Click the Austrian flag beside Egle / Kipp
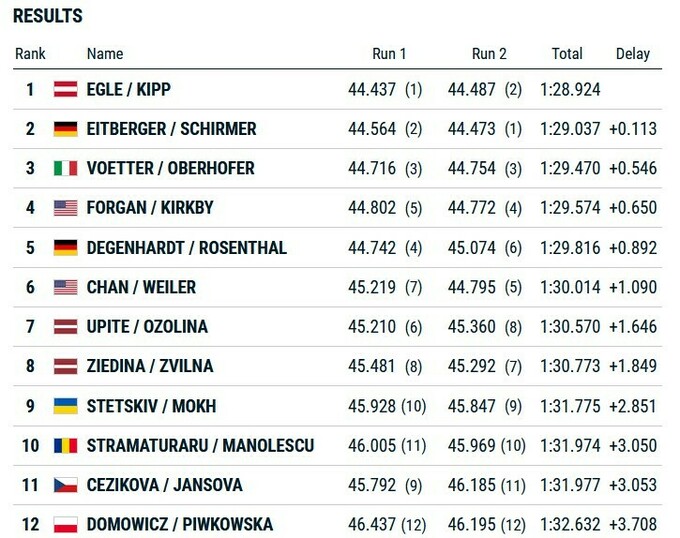This screenshot has width=680, height=538. coord(65,90)
